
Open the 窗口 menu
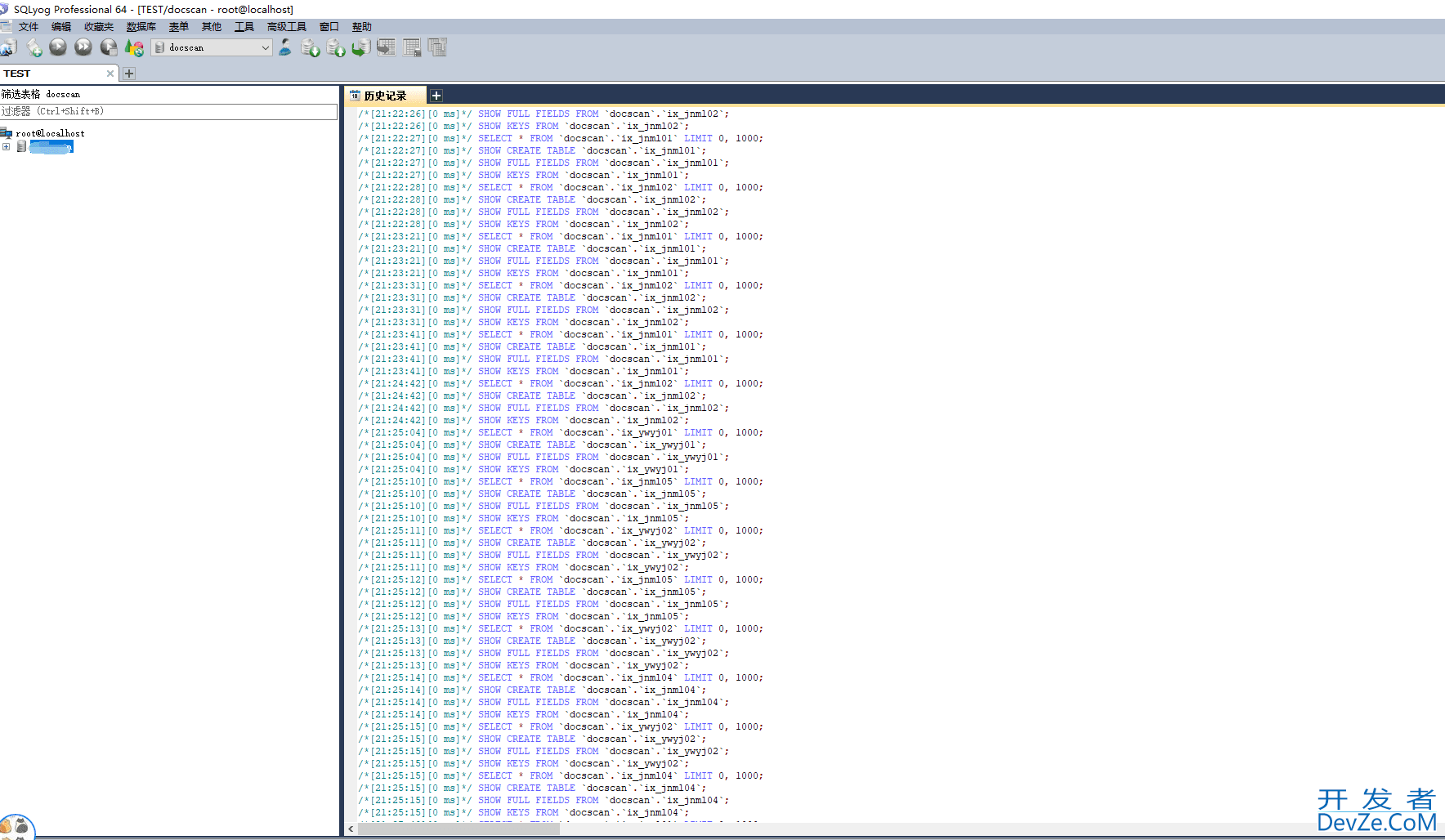329,26
